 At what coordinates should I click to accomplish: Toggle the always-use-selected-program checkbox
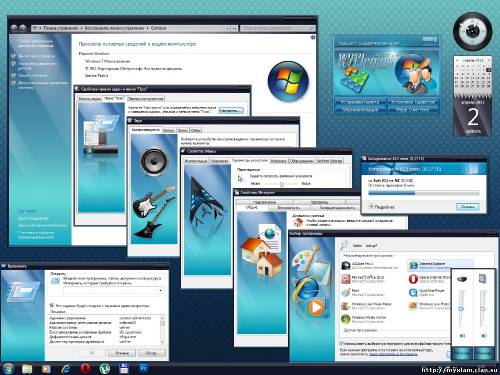[x=341, y=343]
